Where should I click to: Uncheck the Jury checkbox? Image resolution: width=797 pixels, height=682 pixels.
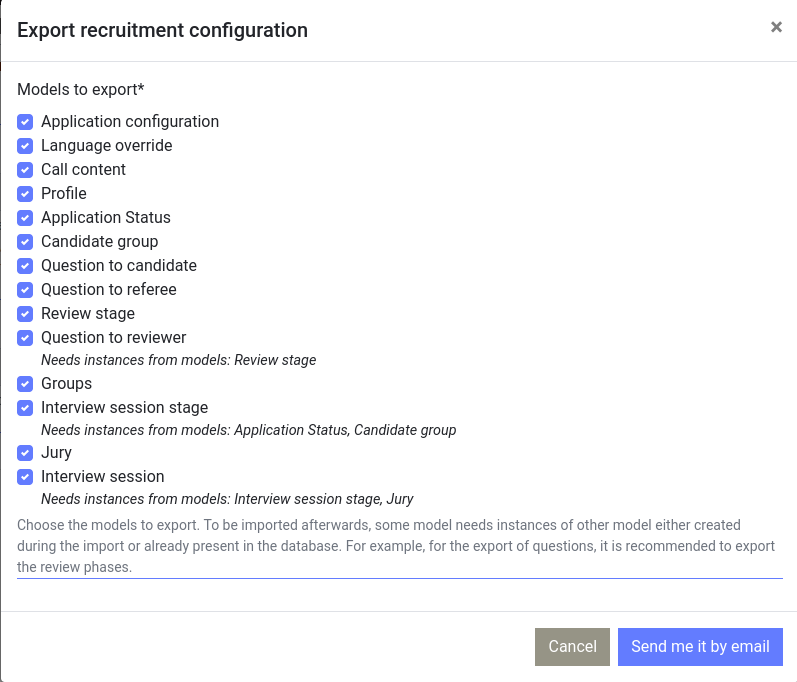(25, 453)
